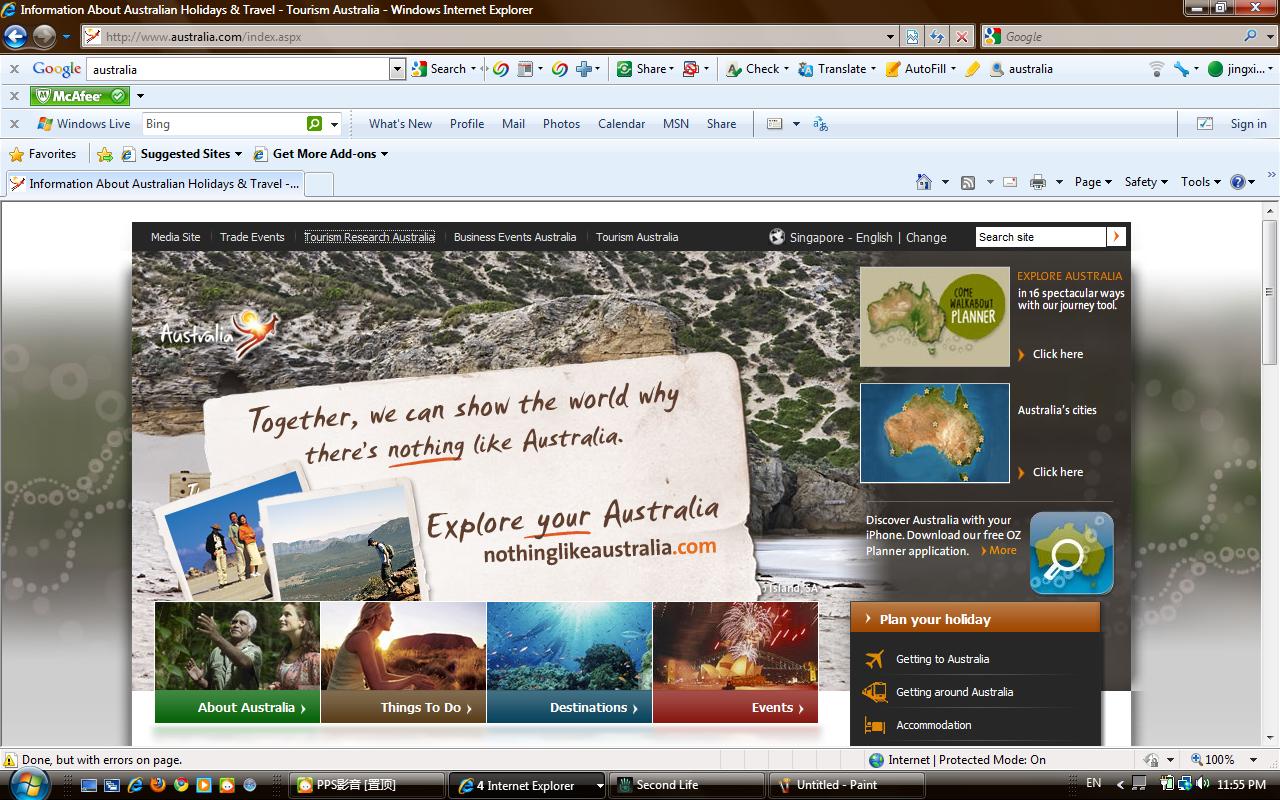Open Getting around Australia link
1280x800 pixels.
pyautogui.click(x=954, y=692)
